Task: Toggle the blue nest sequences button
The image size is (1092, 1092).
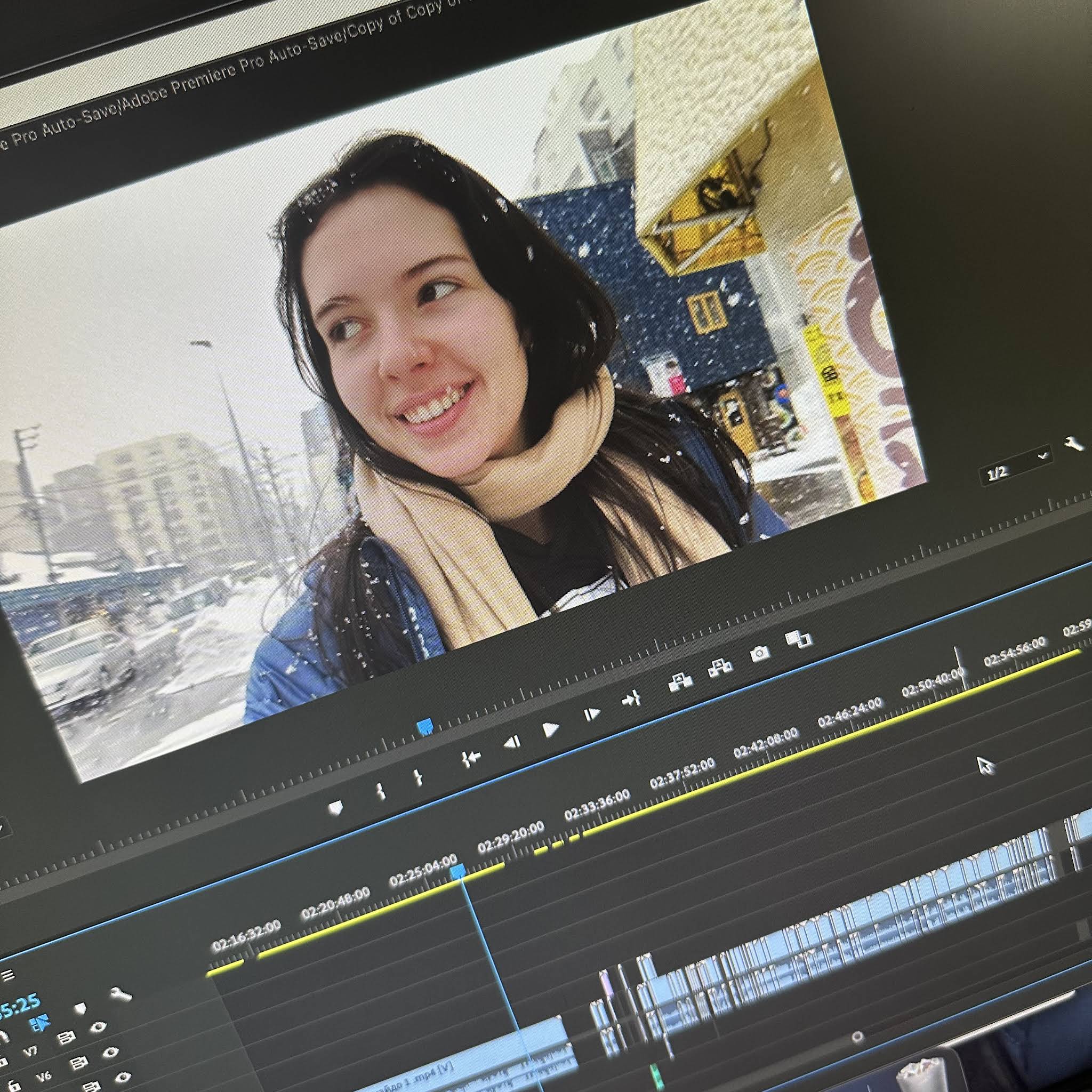Action: [x=39, y=1023]
